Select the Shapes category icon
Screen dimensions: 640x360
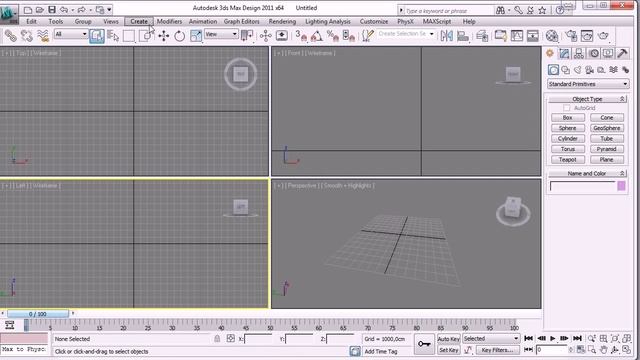[x=566, y=70]
